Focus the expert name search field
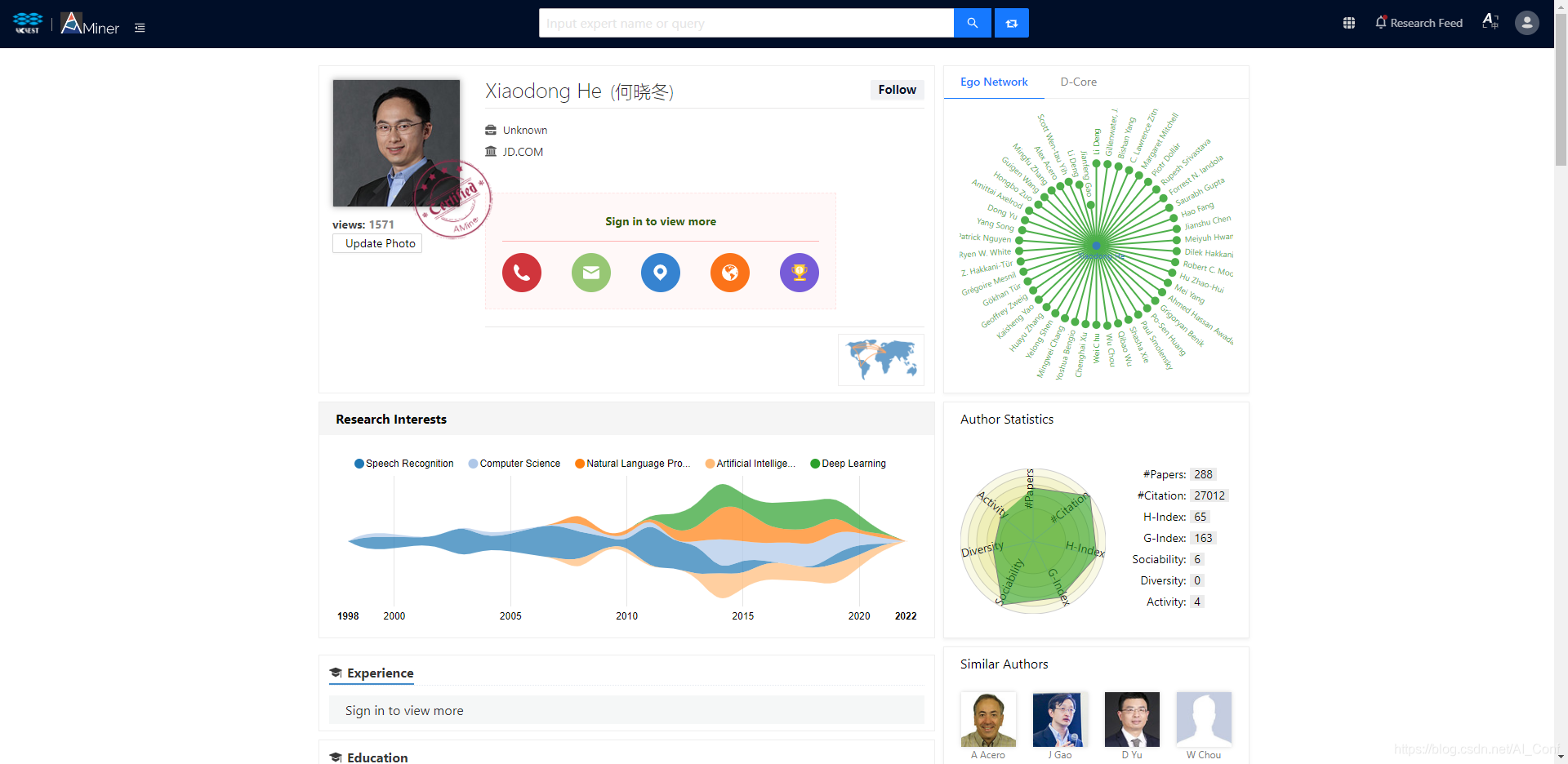Screen dimensions: 1568x764 (x=746, y=23)
